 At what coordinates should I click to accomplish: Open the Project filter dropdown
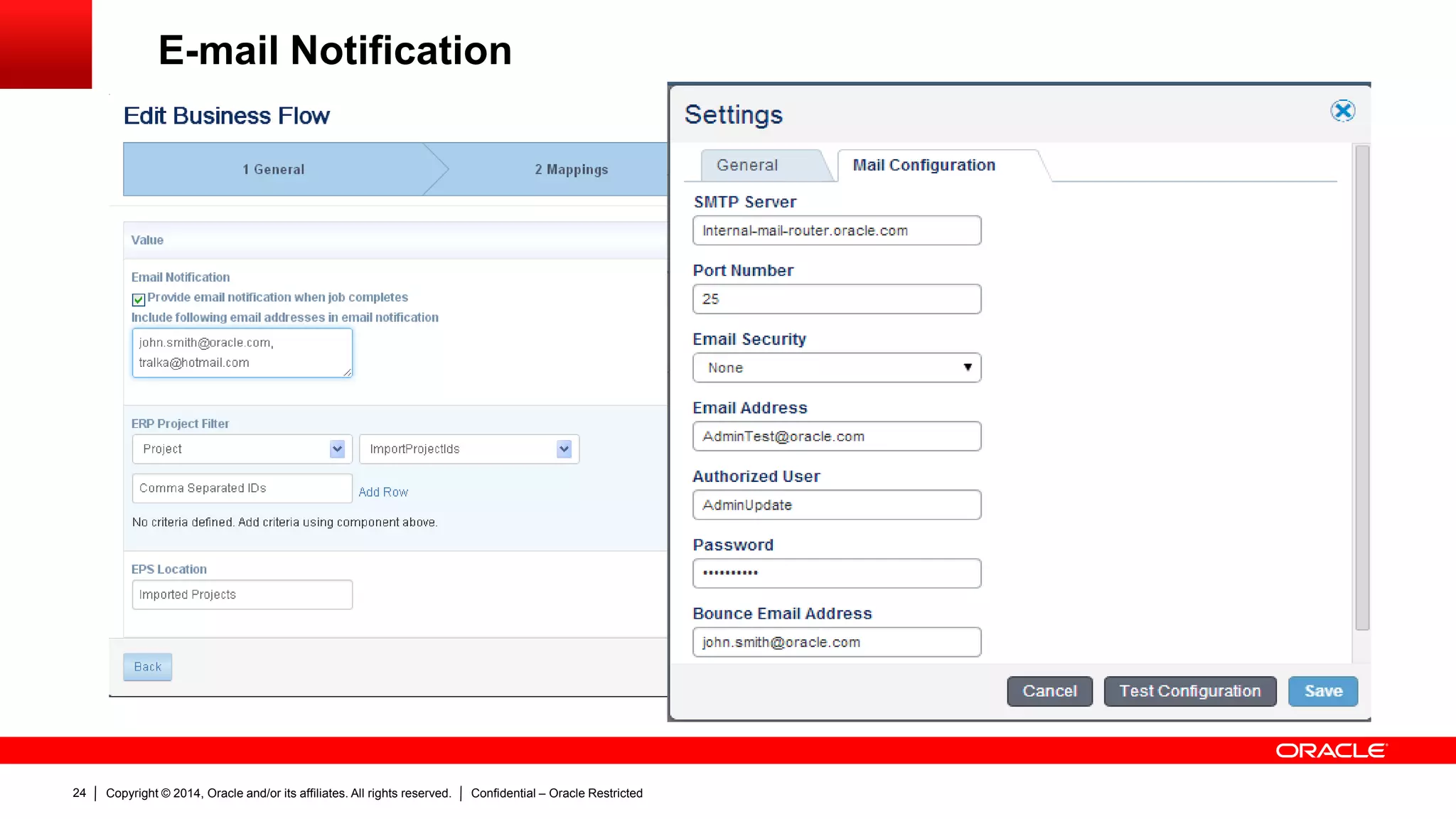point(242,449)
